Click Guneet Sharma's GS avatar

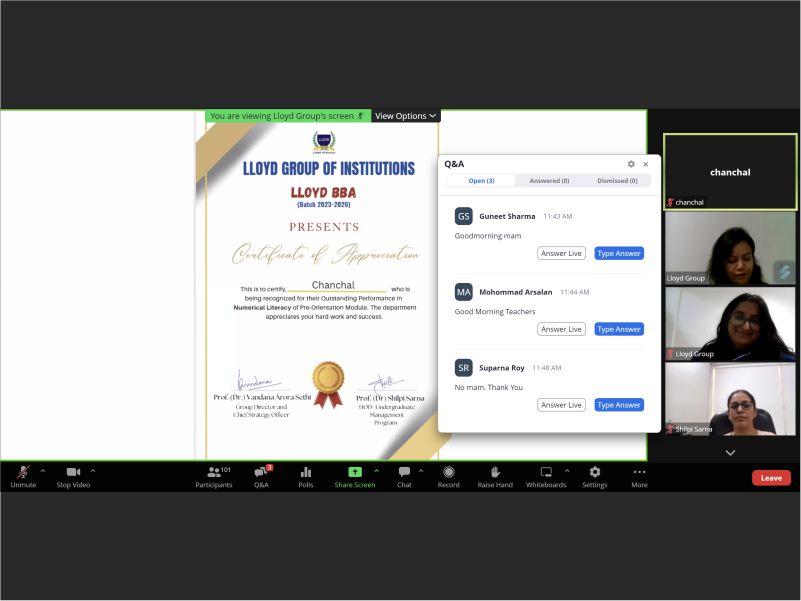coord(463,216)
